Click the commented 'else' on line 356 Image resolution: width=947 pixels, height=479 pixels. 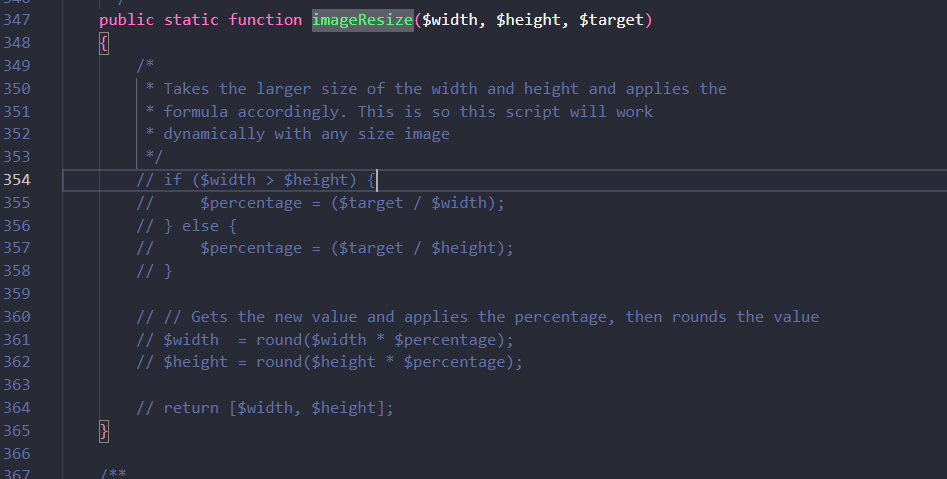click(x=200, y=226)
